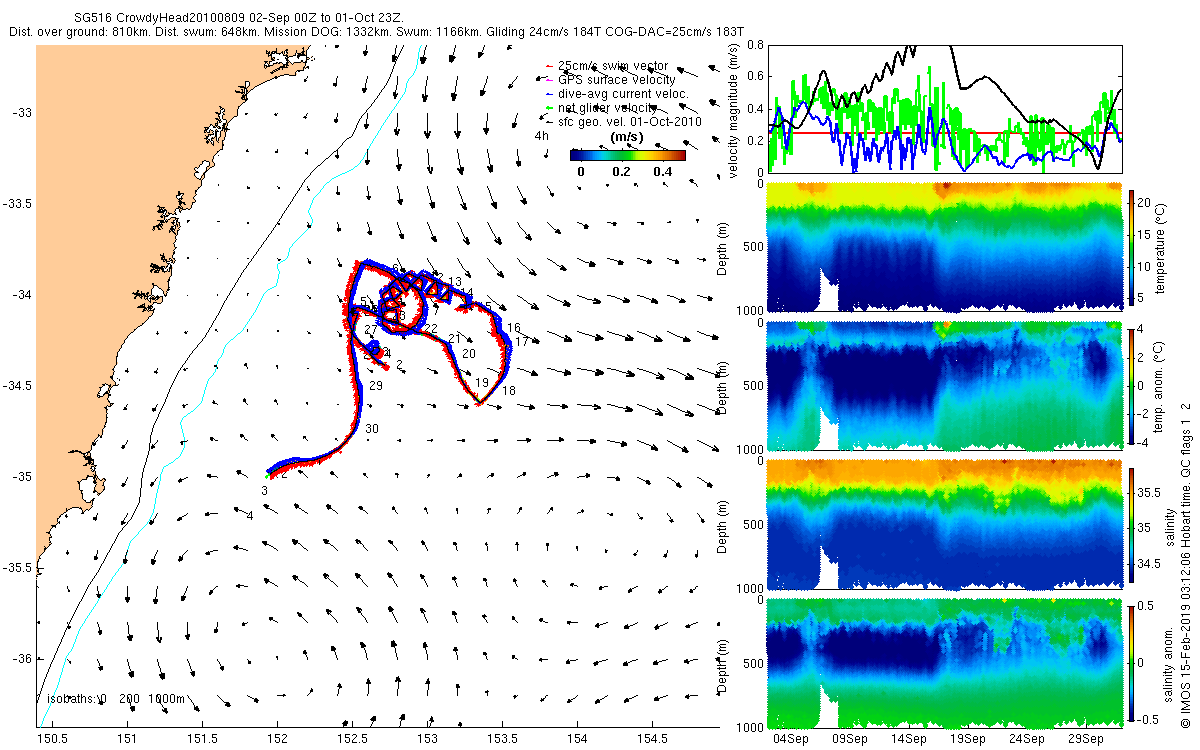Click the velocity magnitude time series plot

pos(944,109)
